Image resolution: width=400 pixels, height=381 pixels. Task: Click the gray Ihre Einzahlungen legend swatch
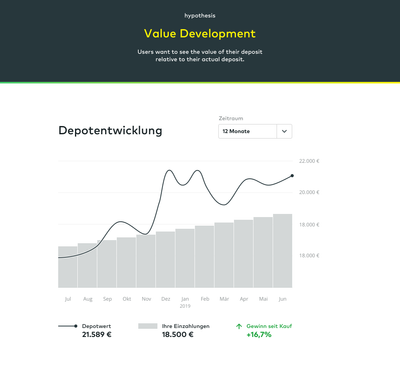point(148,326)
